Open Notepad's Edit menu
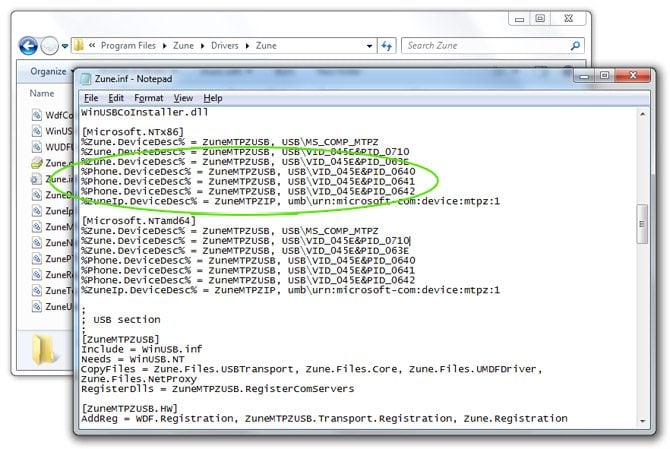 [x=116, y=98]
